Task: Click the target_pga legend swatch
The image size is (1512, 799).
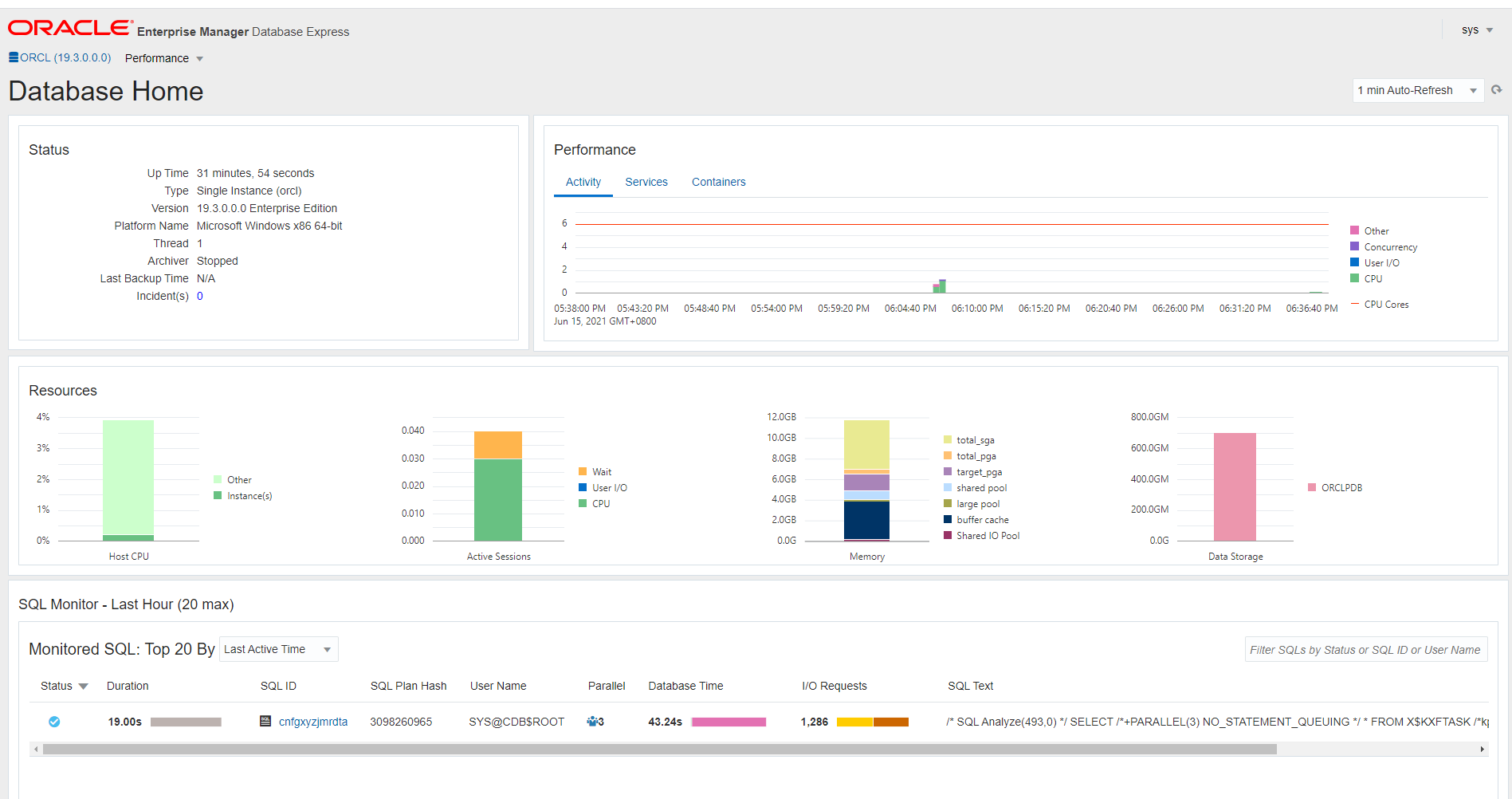Action: [948, 471]
